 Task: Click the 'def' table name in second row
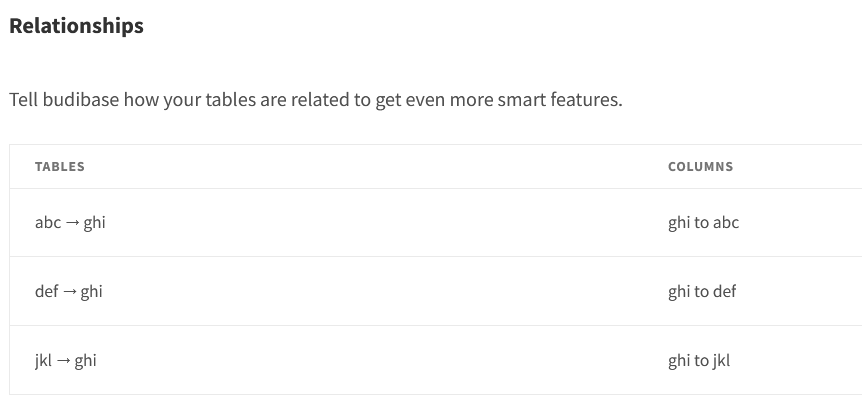[x=46, y=291]
